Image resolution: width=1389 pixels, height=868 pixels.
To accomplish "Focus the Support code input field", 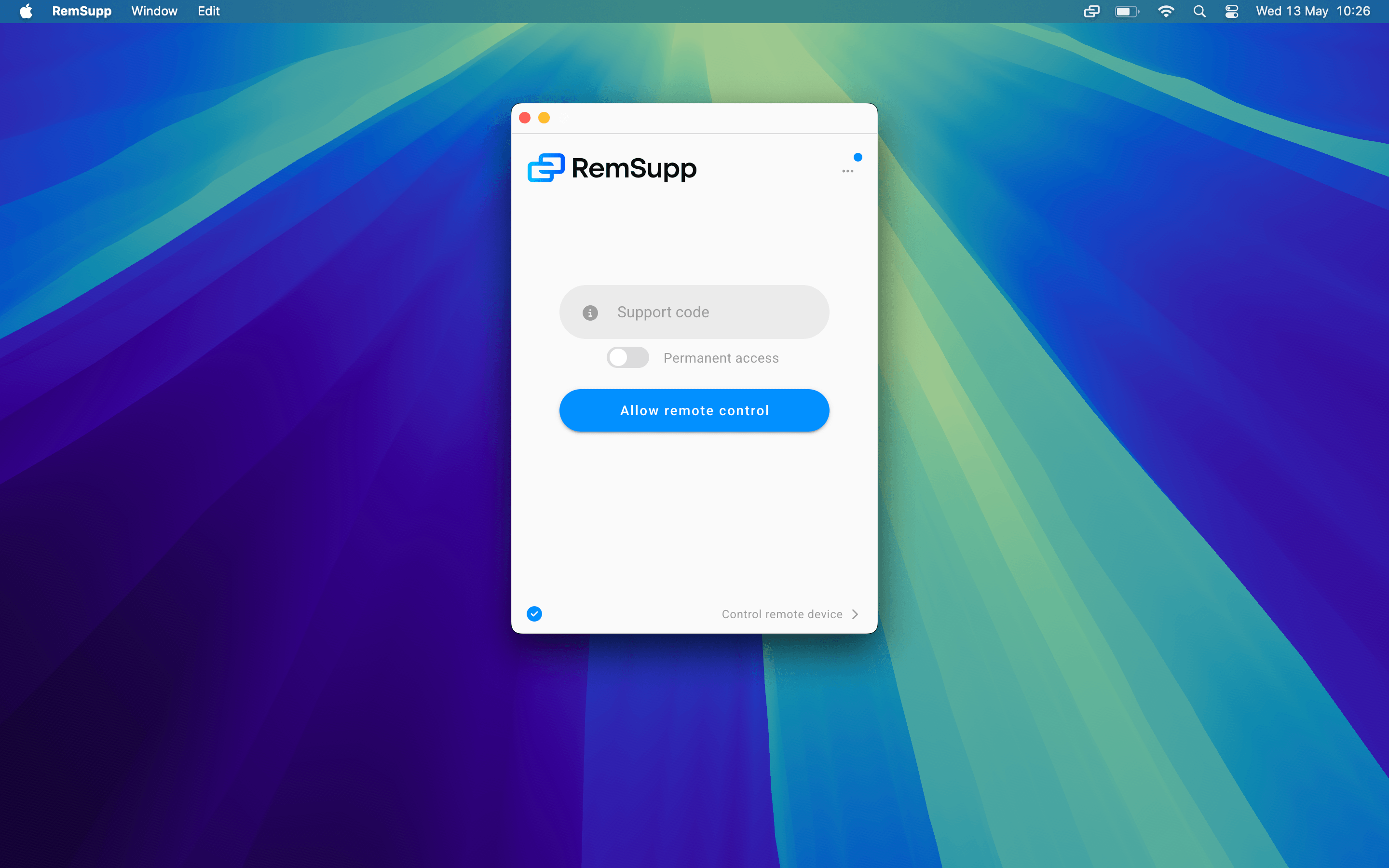I will click(x=694, y=312).
